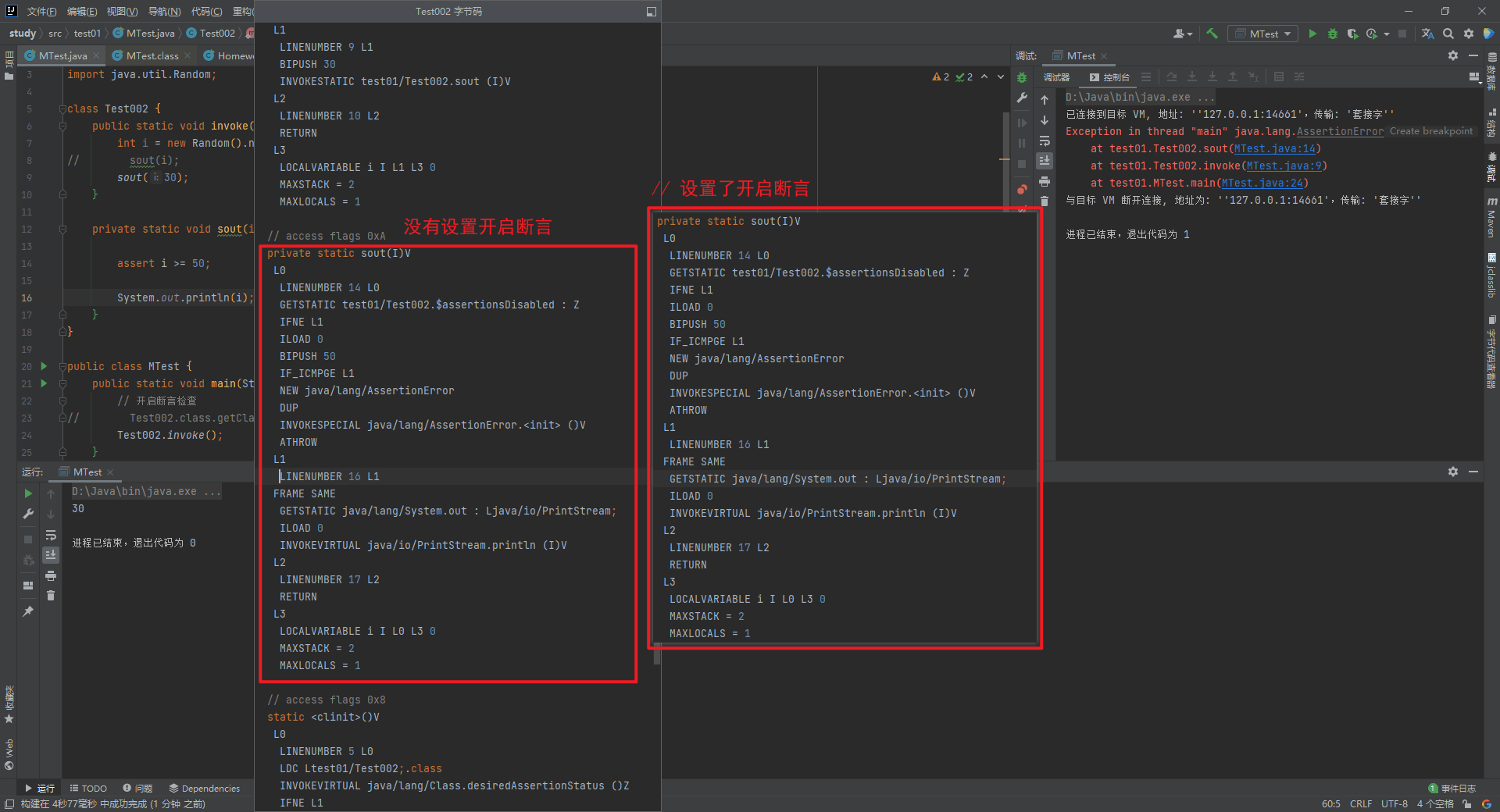
Task: Run MTest with the green play button
Action: pyautogui.click(x=1312, y=34)
